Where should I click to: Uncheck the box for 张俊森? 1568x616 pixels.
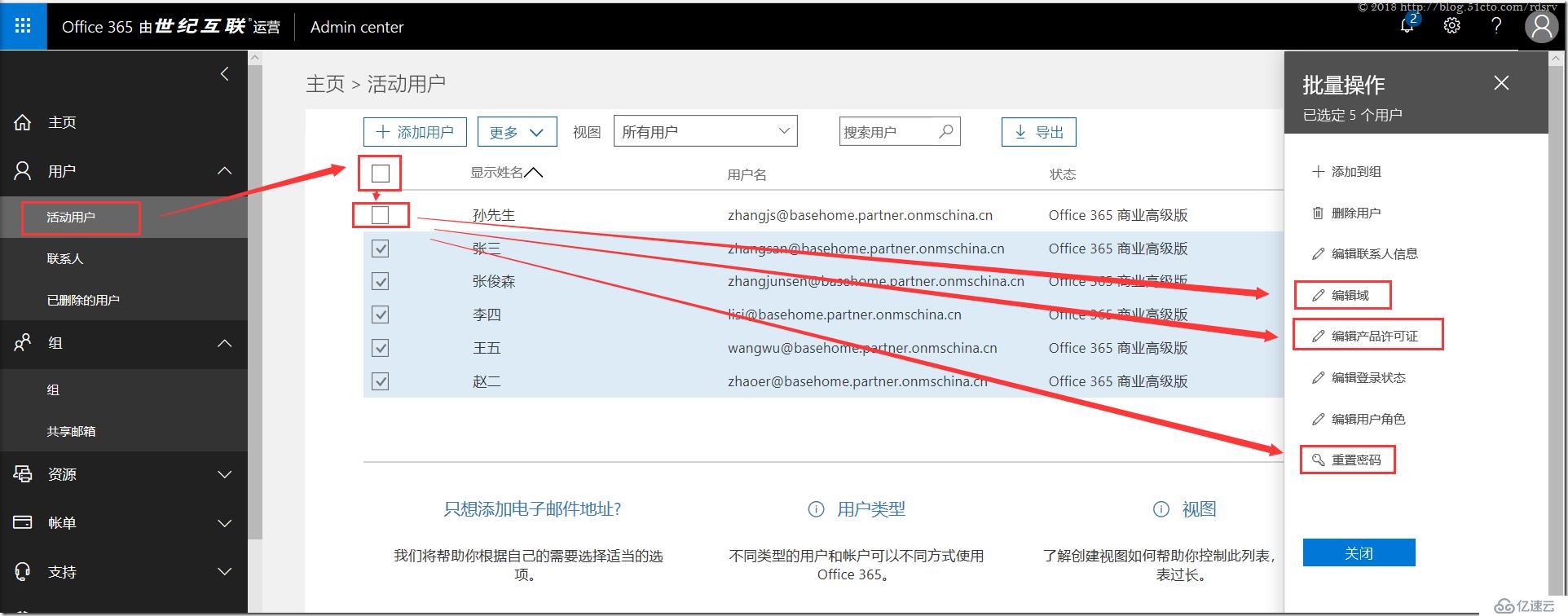point(380,281)
